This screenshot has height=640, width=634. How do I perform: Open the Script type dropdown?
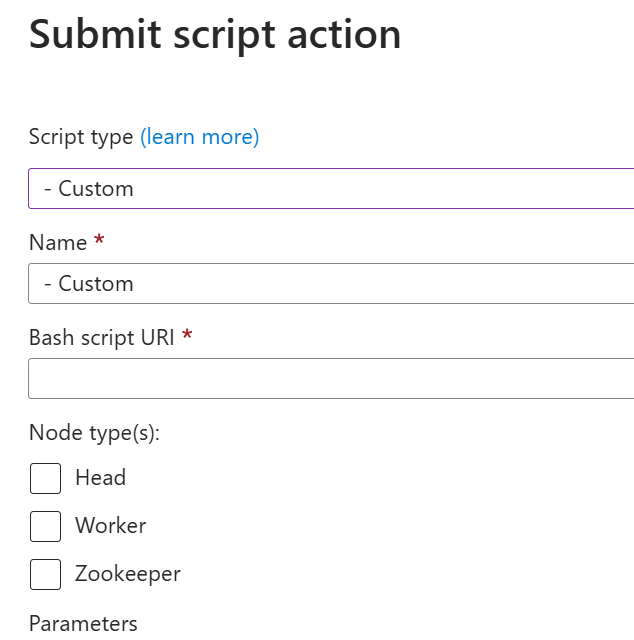click(x=330, y=188)
